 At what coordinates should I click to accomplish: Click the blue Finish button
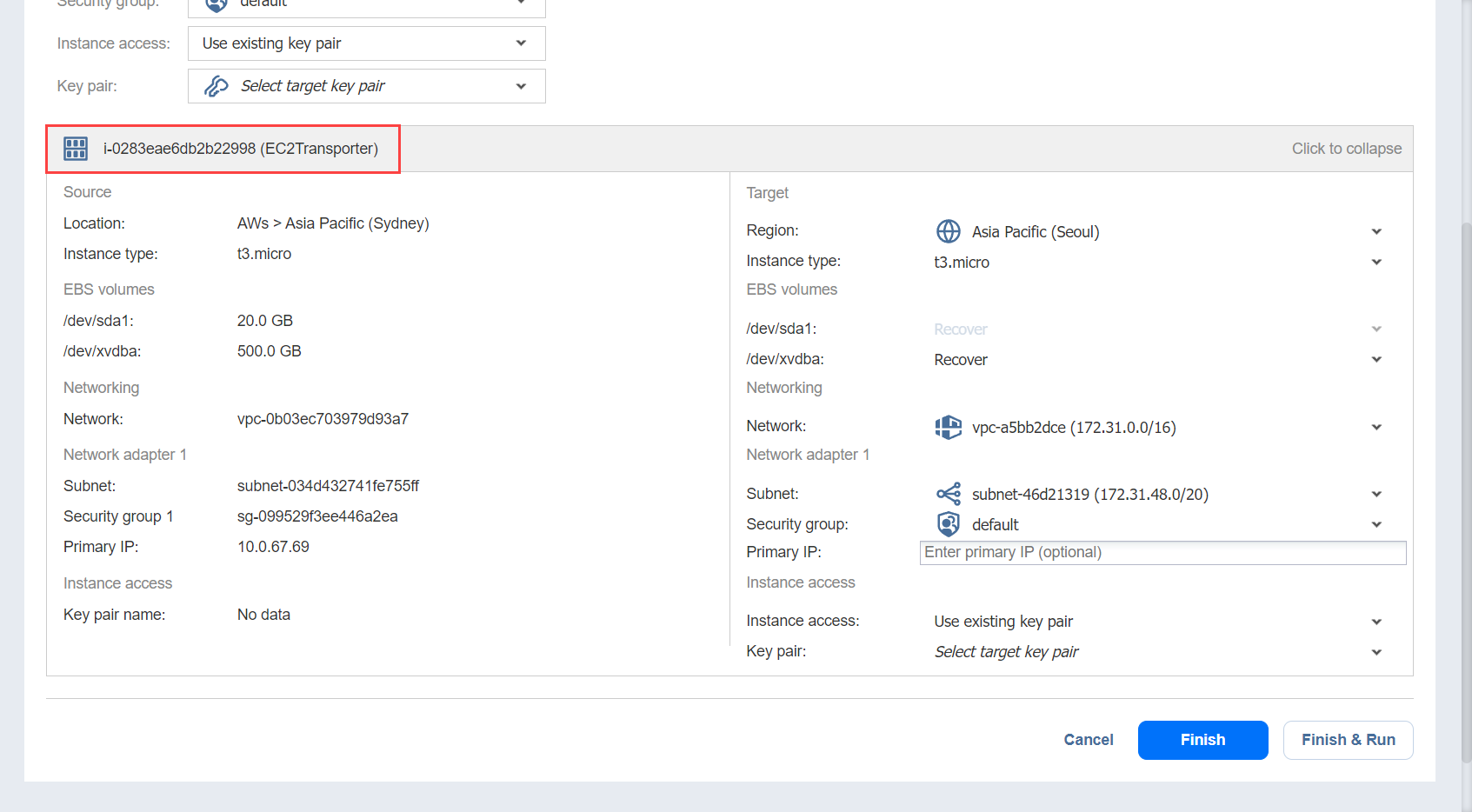(1202, 740)
